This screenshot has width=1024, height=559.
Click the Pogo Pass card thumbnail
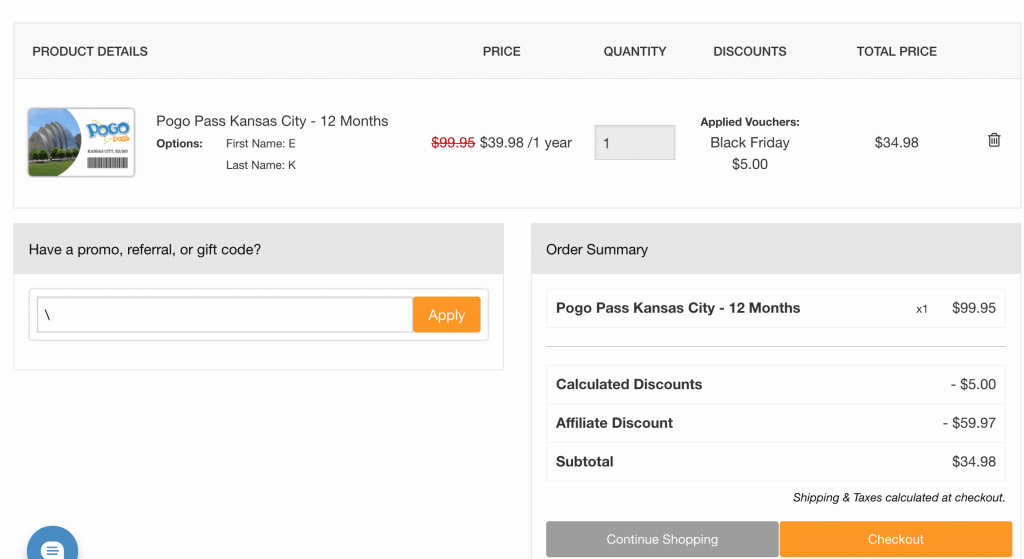click(x=82, y=142)
